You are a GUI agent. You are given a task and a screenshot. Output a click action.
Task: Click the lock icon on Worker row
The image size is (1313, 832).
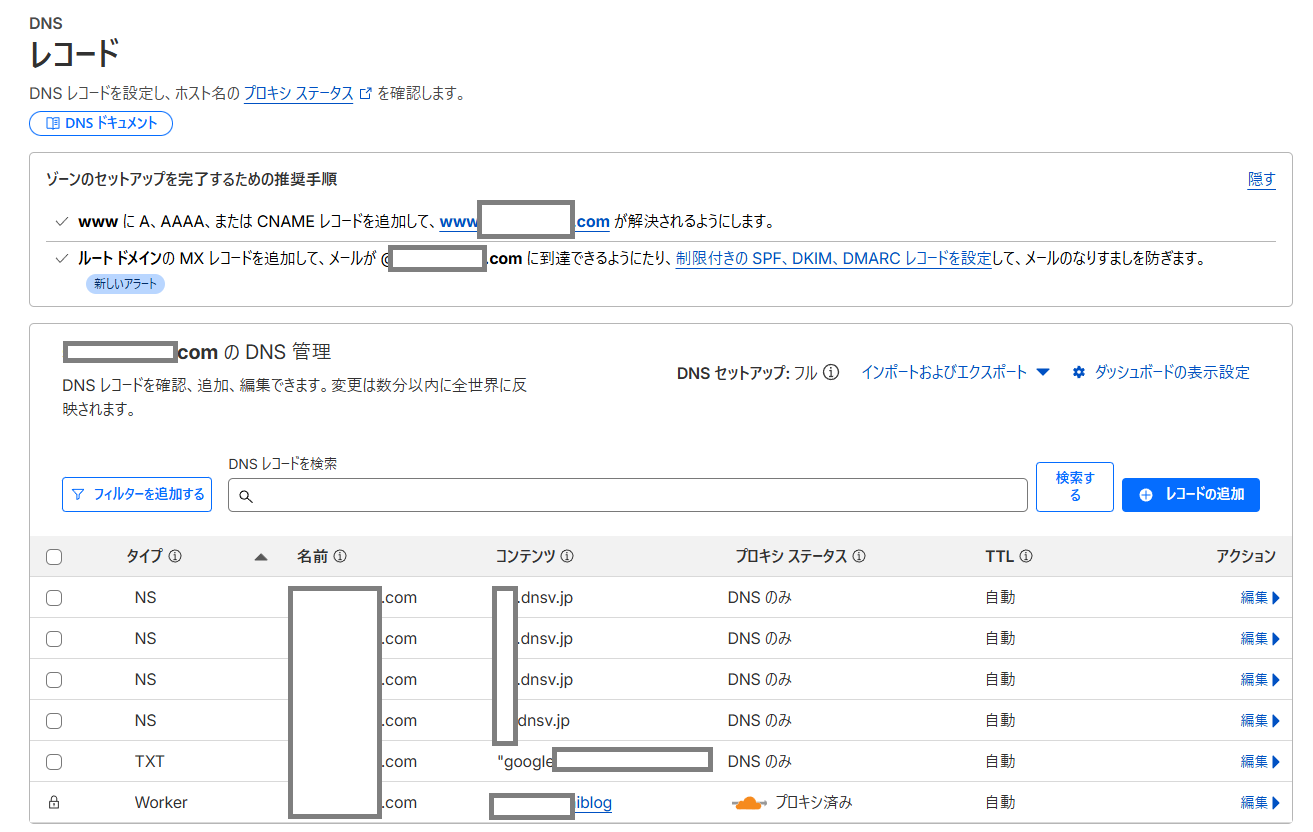[x=54, y=802]
